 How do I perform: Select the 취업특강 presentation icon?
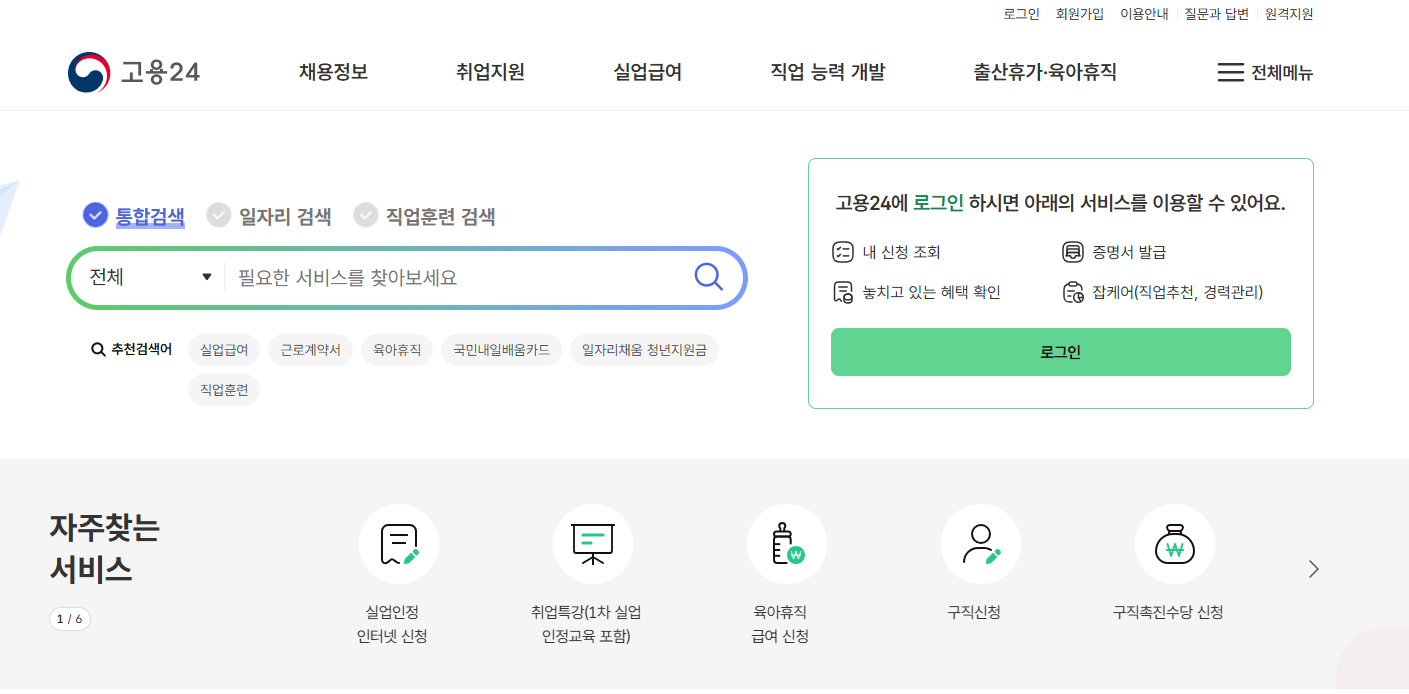pyautogui.click(x=592, y=544)
